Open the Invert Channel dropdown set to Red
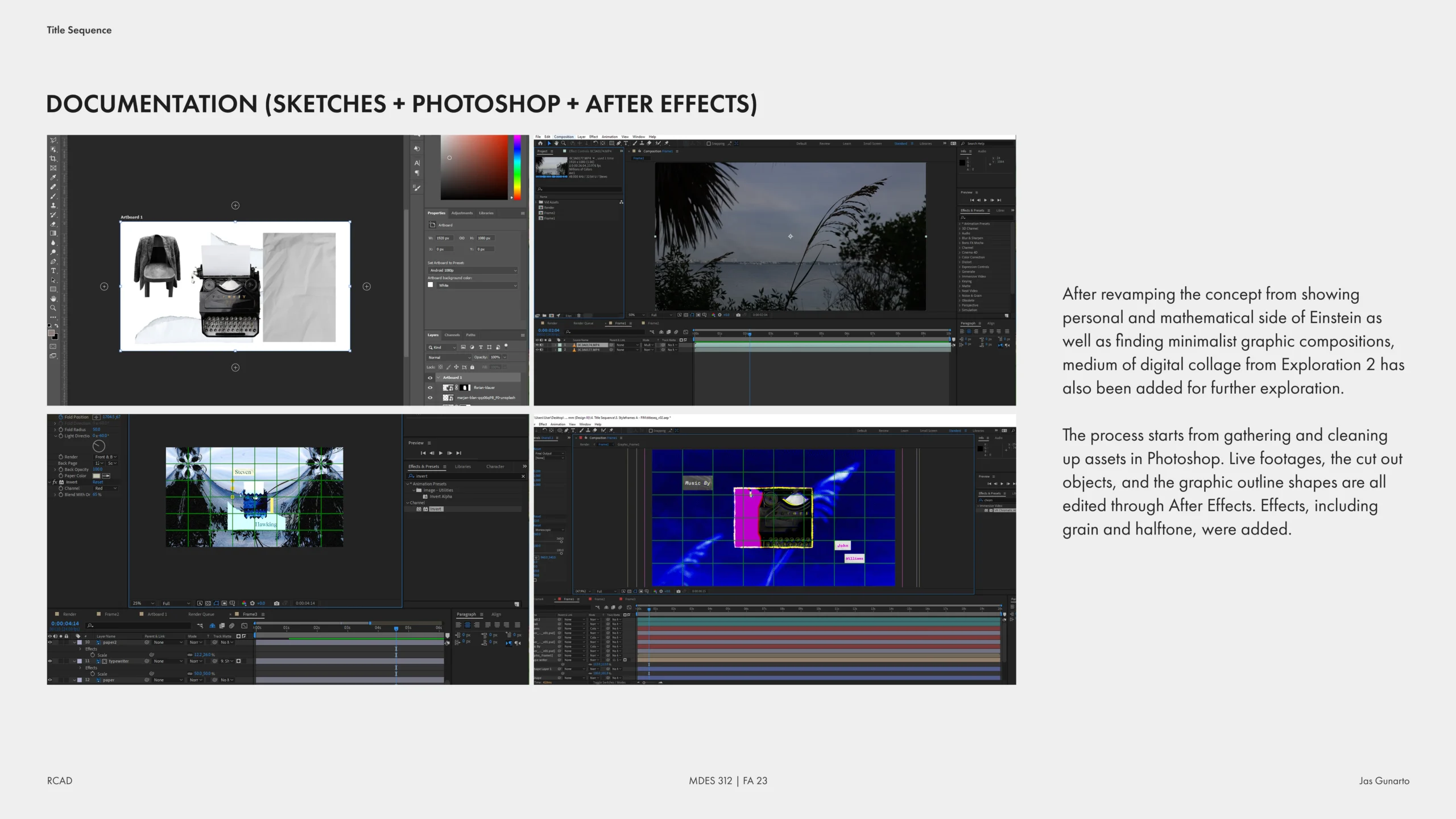 [106, 488]
